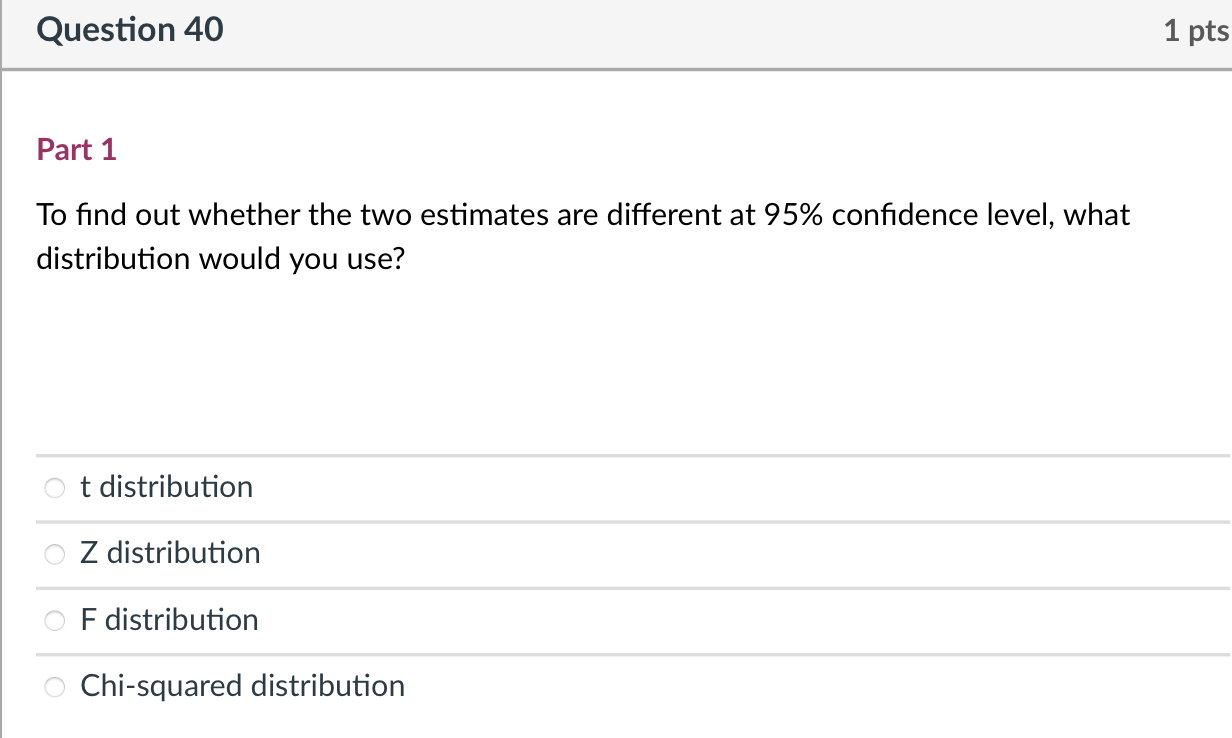The width and height of the screenshot is (1232, 738).
Task: Click the word 'what' ending the first line
Action: point(1096,215)
